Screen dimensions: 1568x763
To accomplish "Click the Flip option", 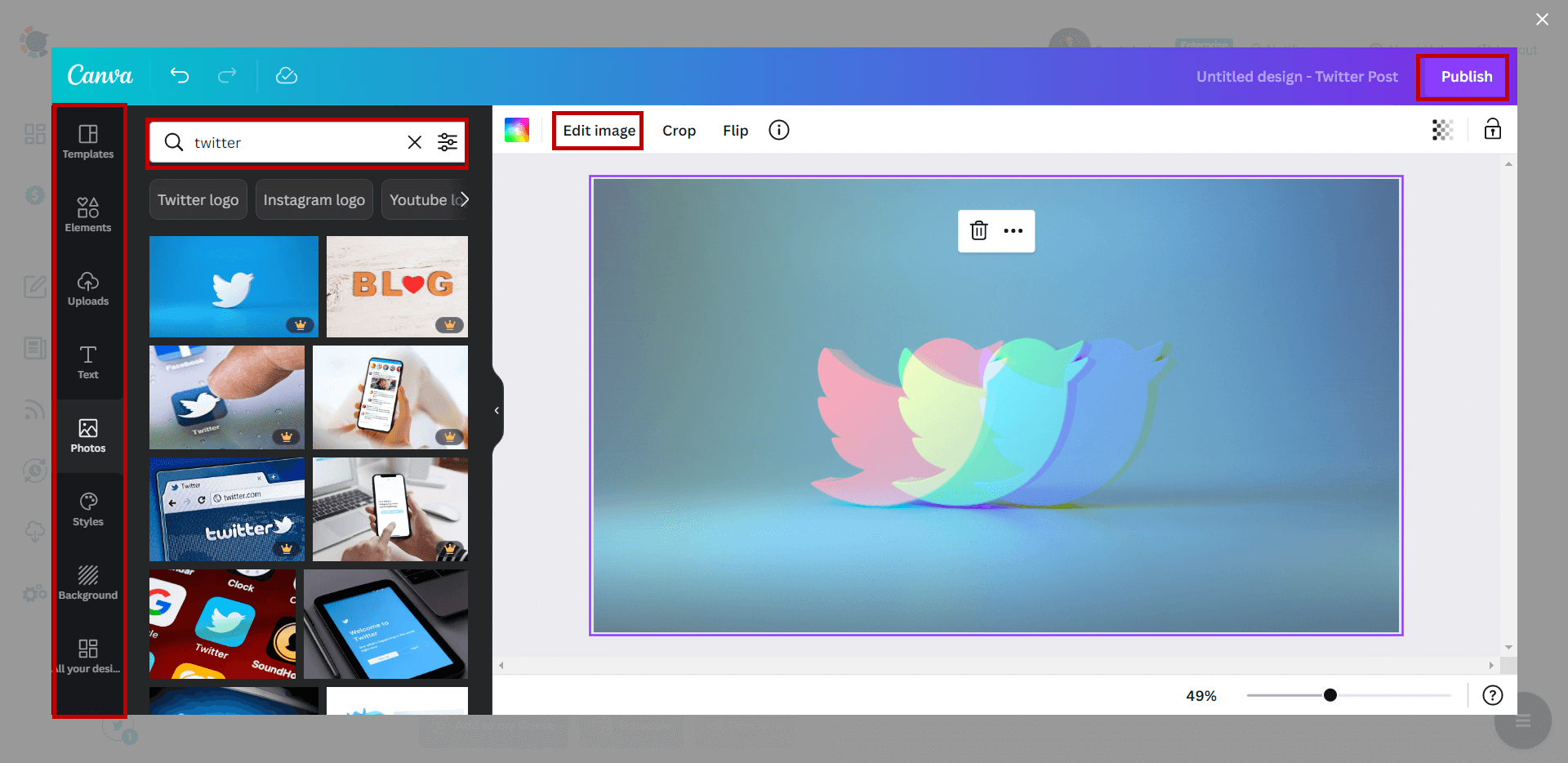I will [735, 131].
